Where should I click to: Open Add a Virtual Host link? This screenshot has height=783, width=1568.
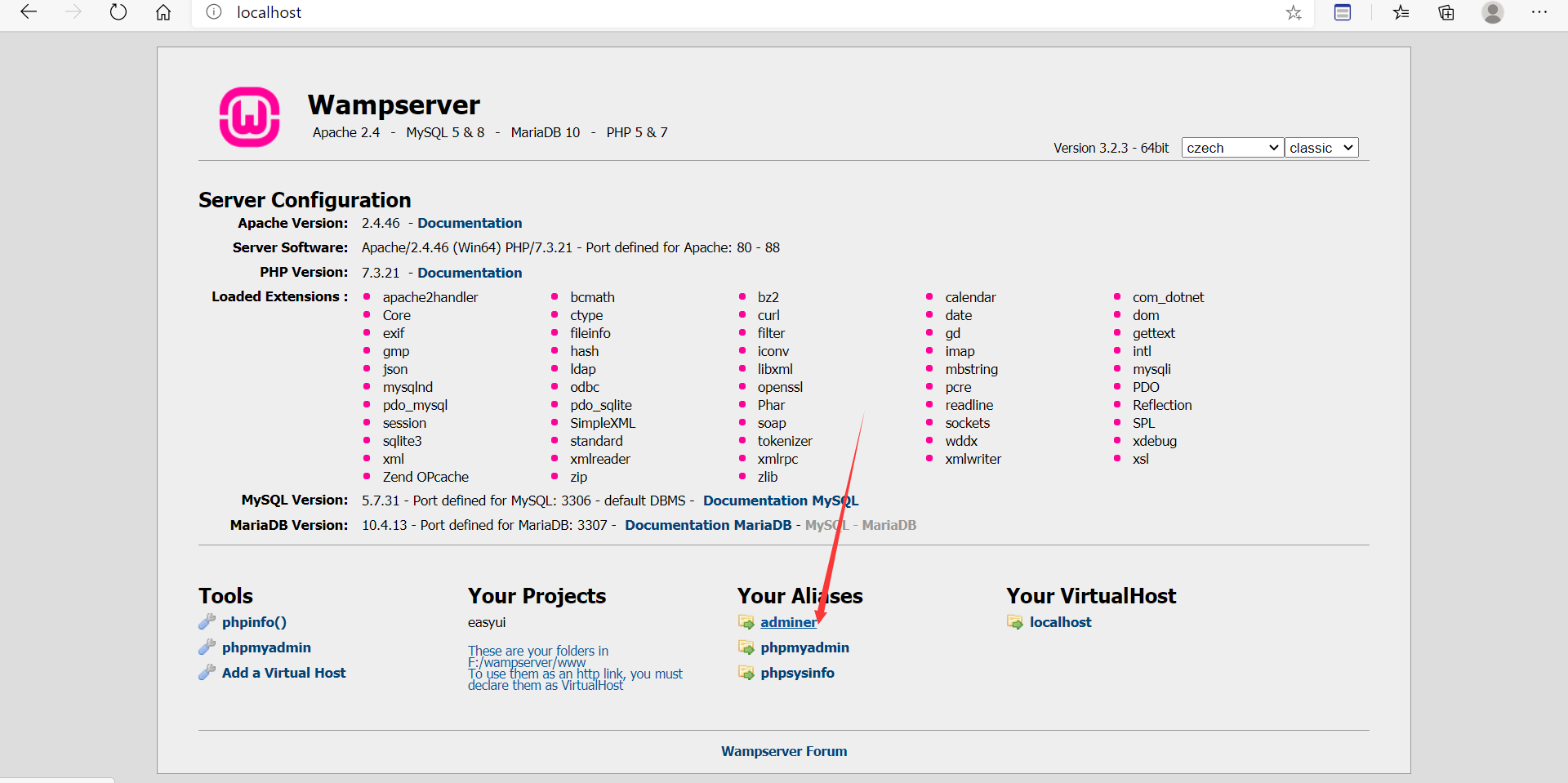283,673
